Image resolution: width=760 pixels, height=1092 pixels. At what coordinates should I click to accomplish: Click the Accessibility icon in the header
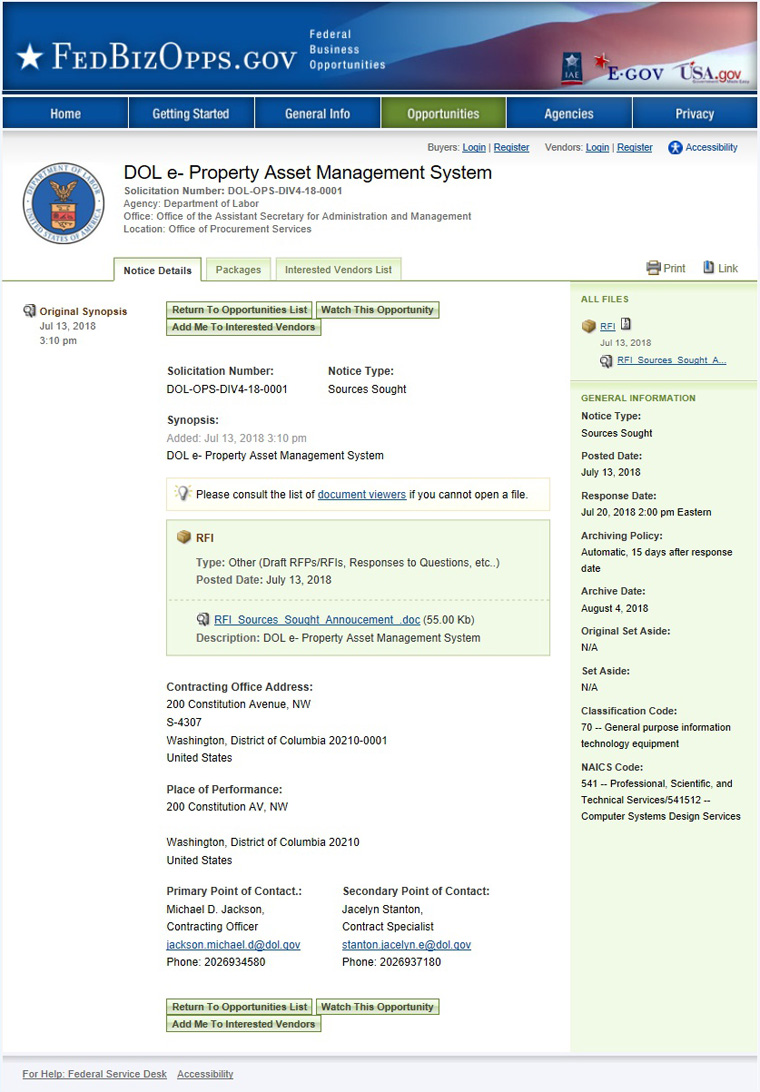675,148
